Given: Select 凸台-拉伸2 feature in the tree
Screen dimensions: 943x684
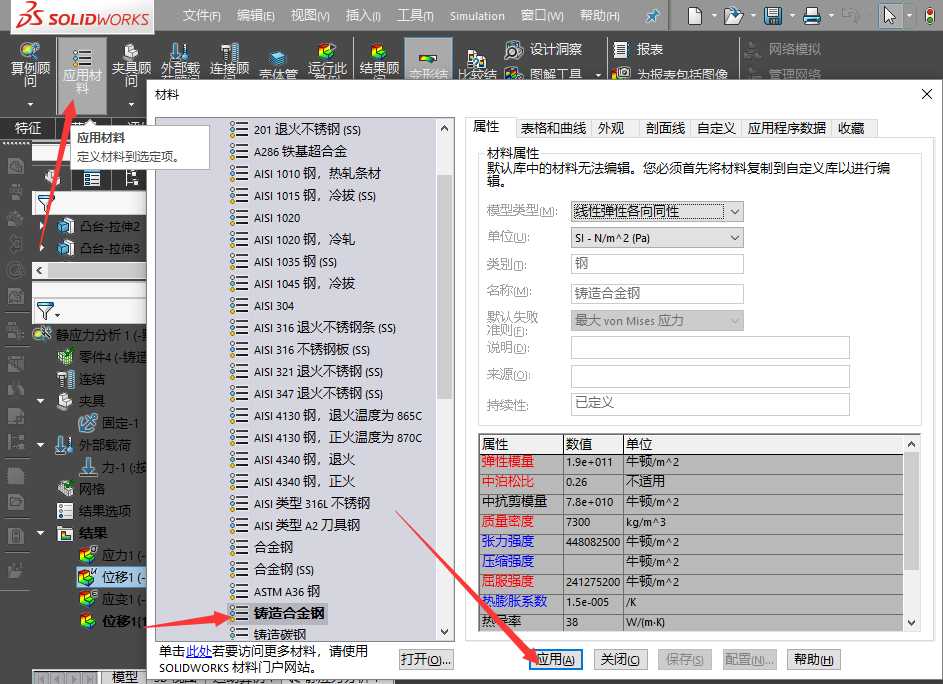Looking at the screenshot, I should pos(100,227).
